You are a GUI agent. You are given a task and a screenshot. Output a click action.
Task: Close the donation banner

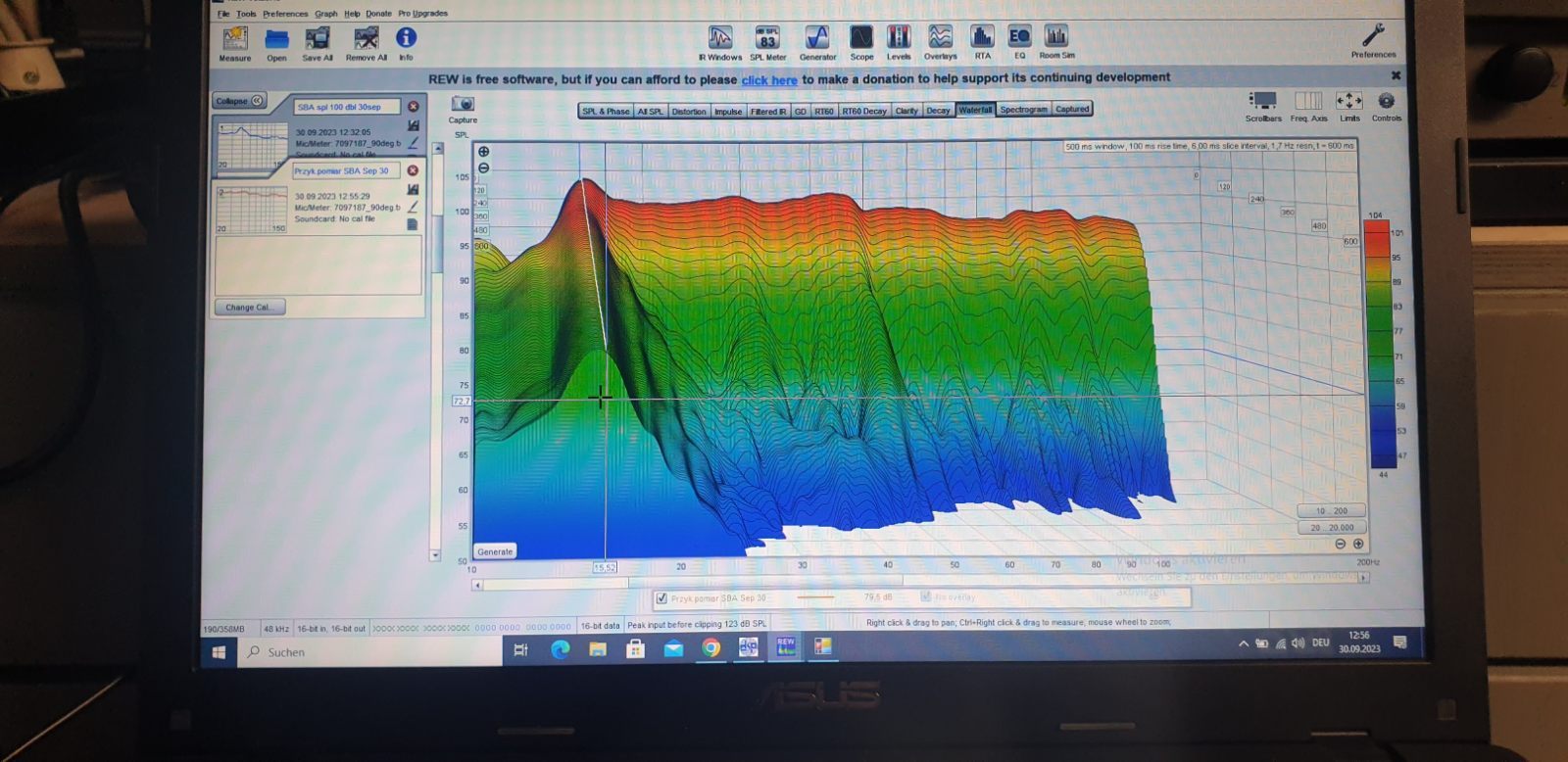(x=1396, y=75)
